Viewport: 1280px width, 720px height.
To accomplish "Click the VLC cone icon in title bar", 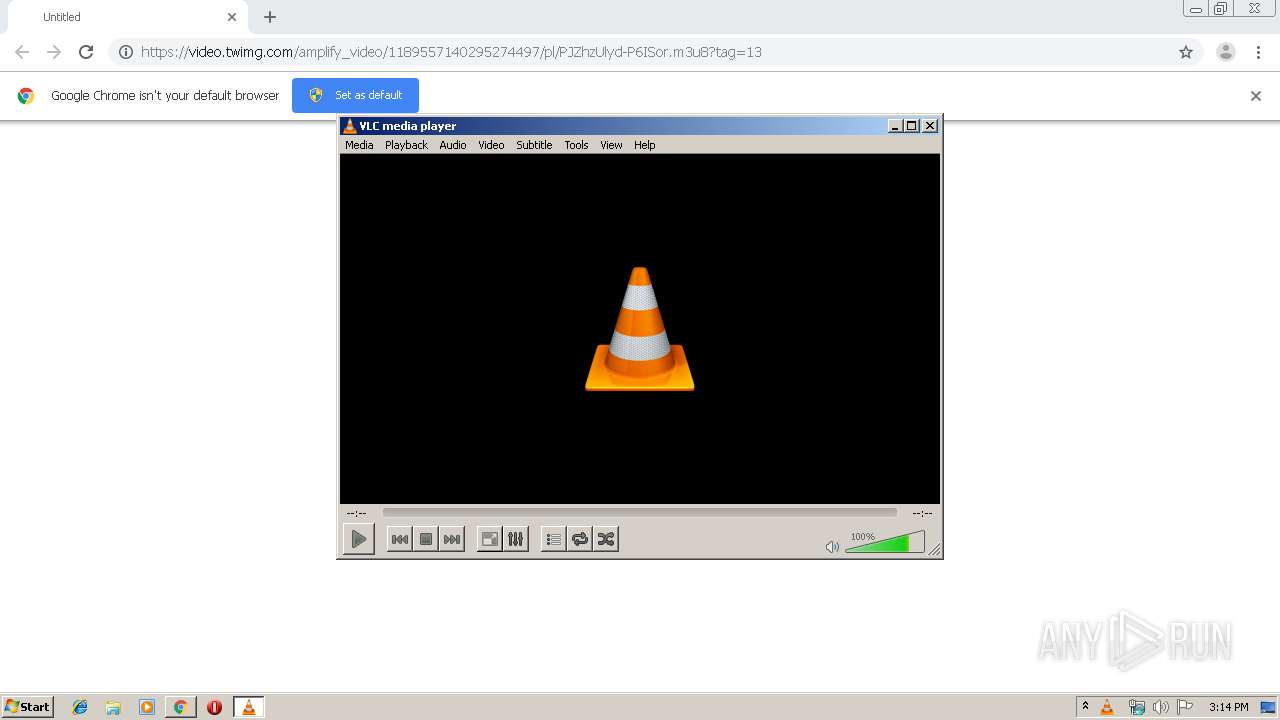I will (x=349, y=126).
